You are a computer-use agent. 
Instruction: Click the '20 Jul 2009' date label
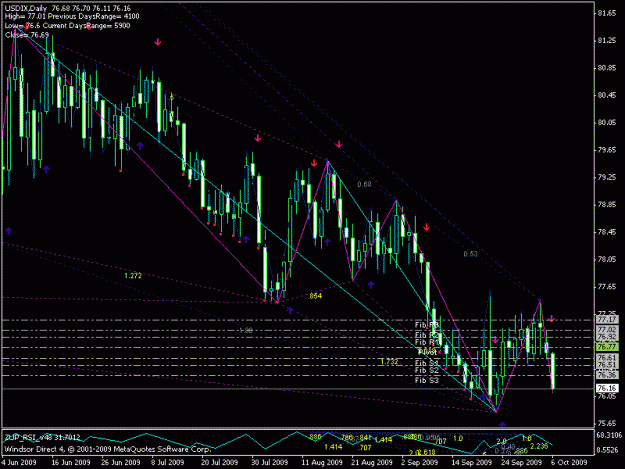pyautogui.click(x=219, y=462)
